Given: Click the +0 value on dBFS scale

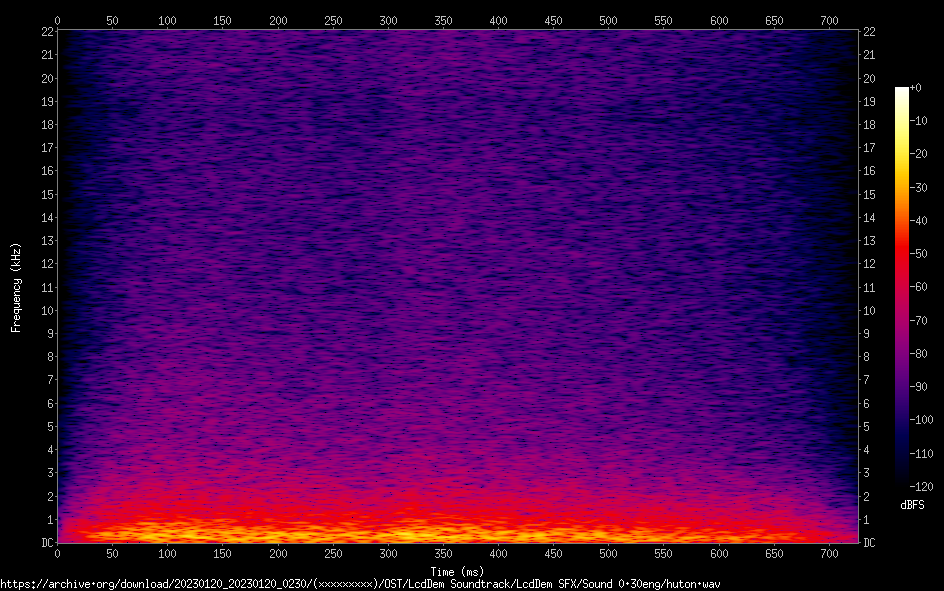Looking at the screenshot, I should click(917, 88).
